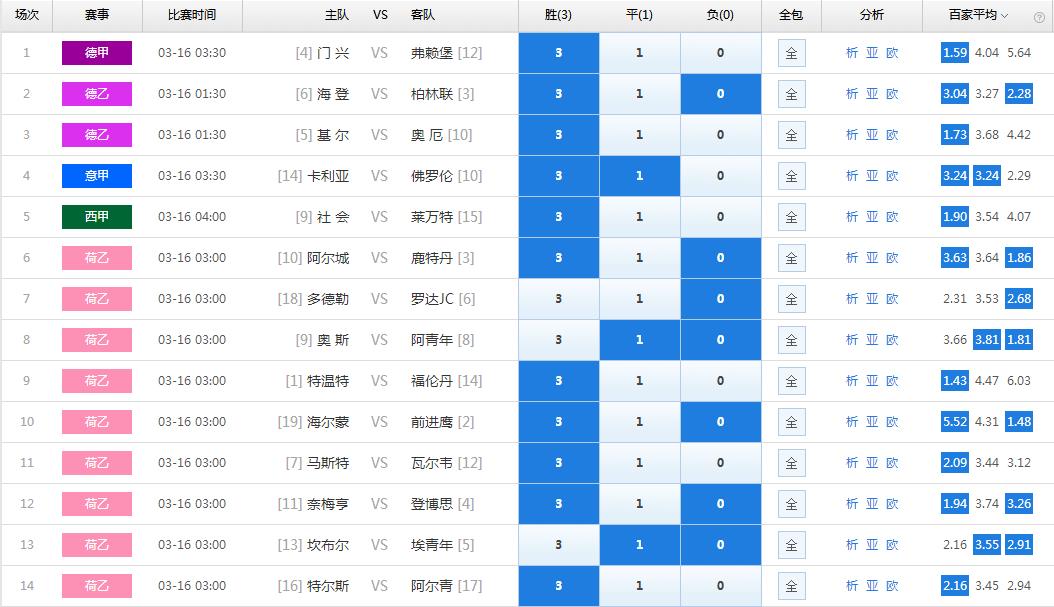Toggle win (3) for match 1 门兴
The image size is (1054, 607).
click(559, 53)
